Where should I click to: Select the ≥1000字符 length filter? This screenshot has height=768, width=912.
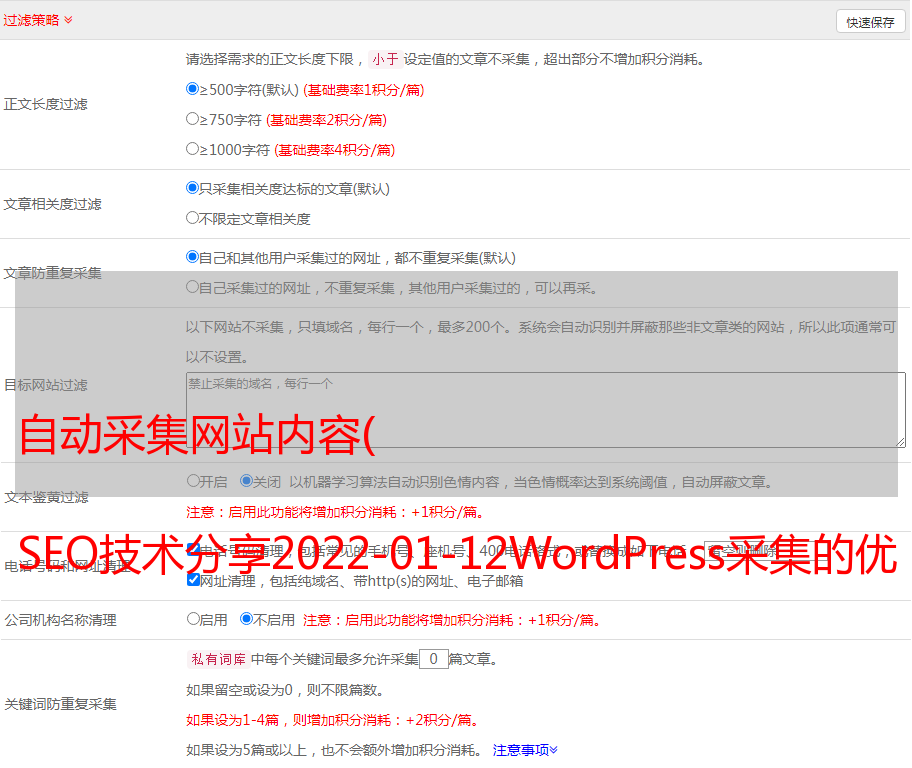[193, 149]
